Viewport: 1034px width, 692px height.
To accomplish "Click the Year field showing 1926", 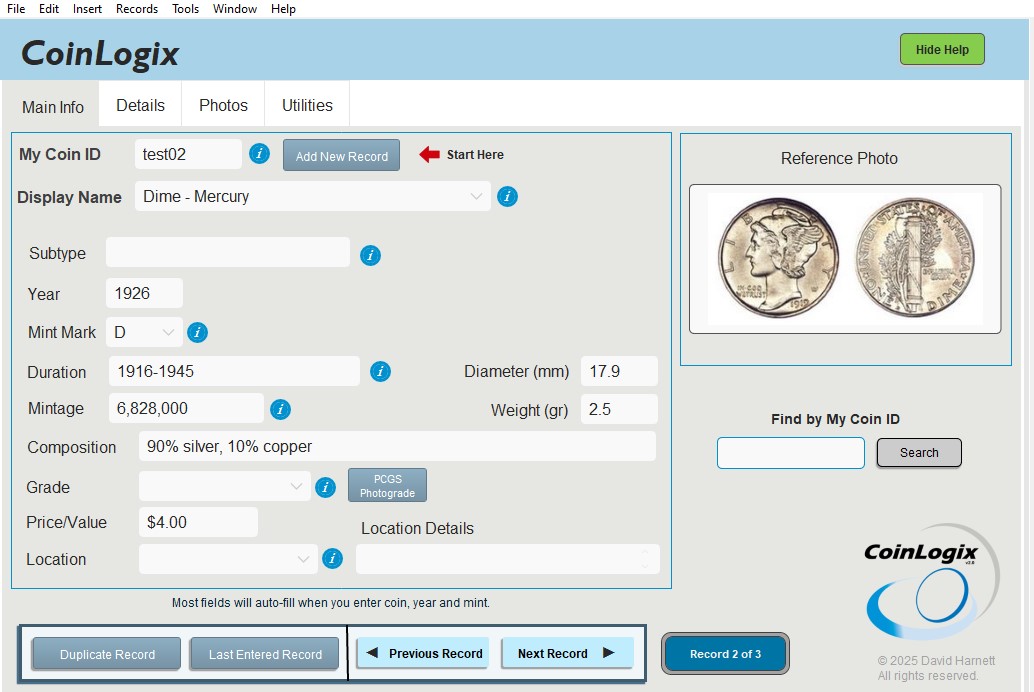I will coord(144,293).
